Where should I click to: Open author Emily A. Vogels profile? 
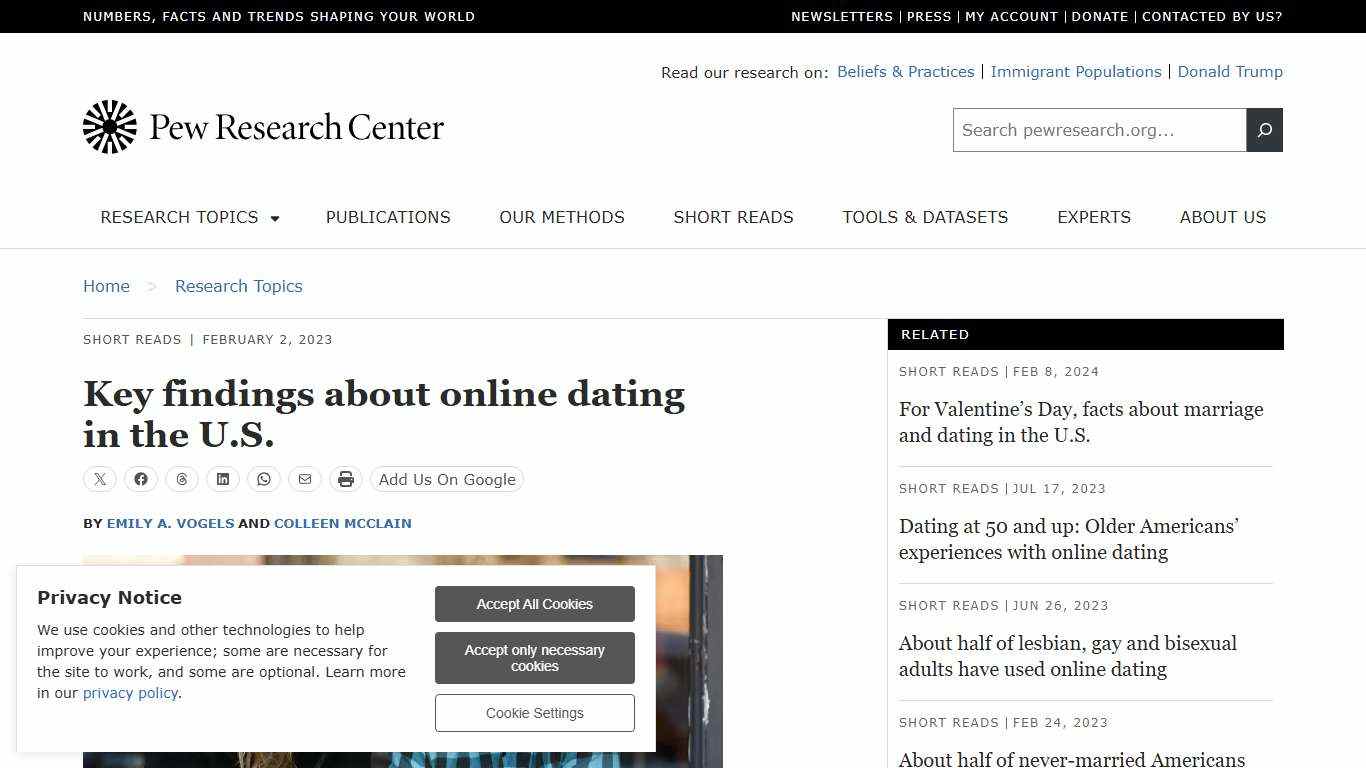pos(170,523)
